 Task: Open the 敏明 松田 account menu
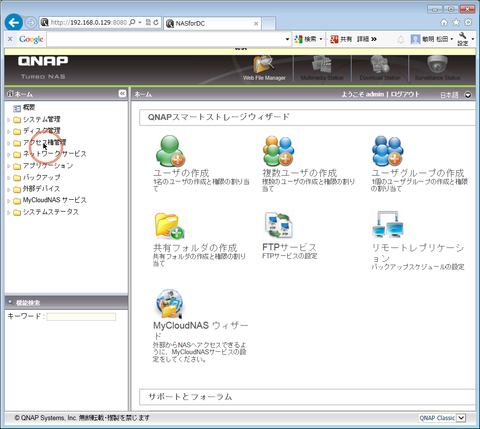[432, 39]
